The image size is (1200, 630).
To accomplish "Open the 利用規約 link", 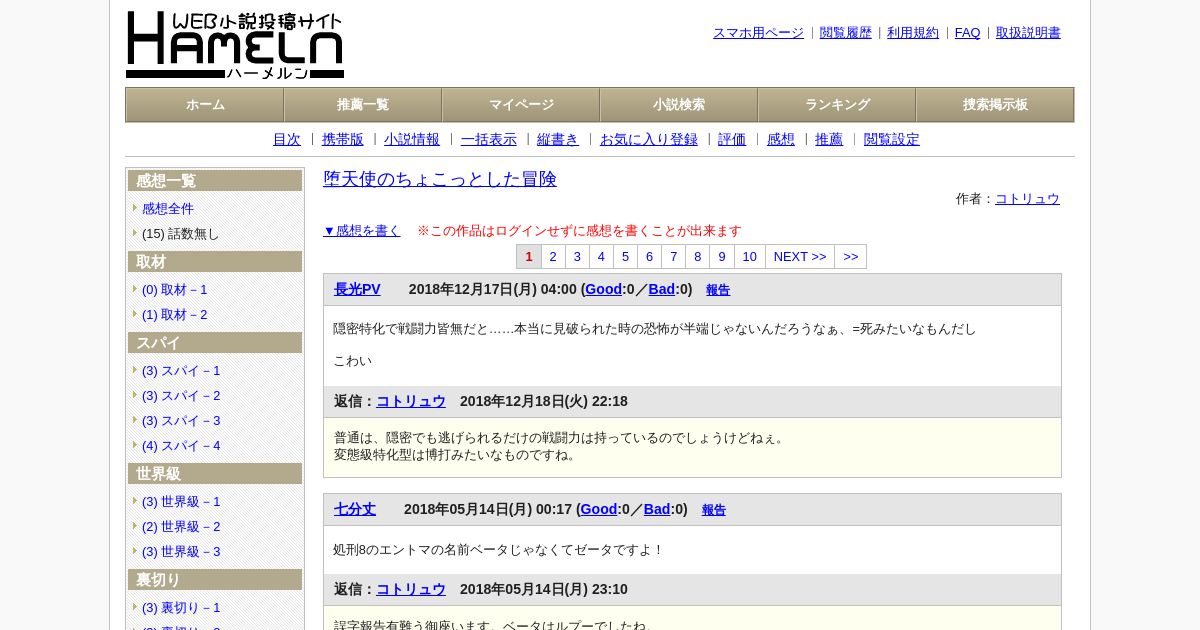I will click(913, 33).
